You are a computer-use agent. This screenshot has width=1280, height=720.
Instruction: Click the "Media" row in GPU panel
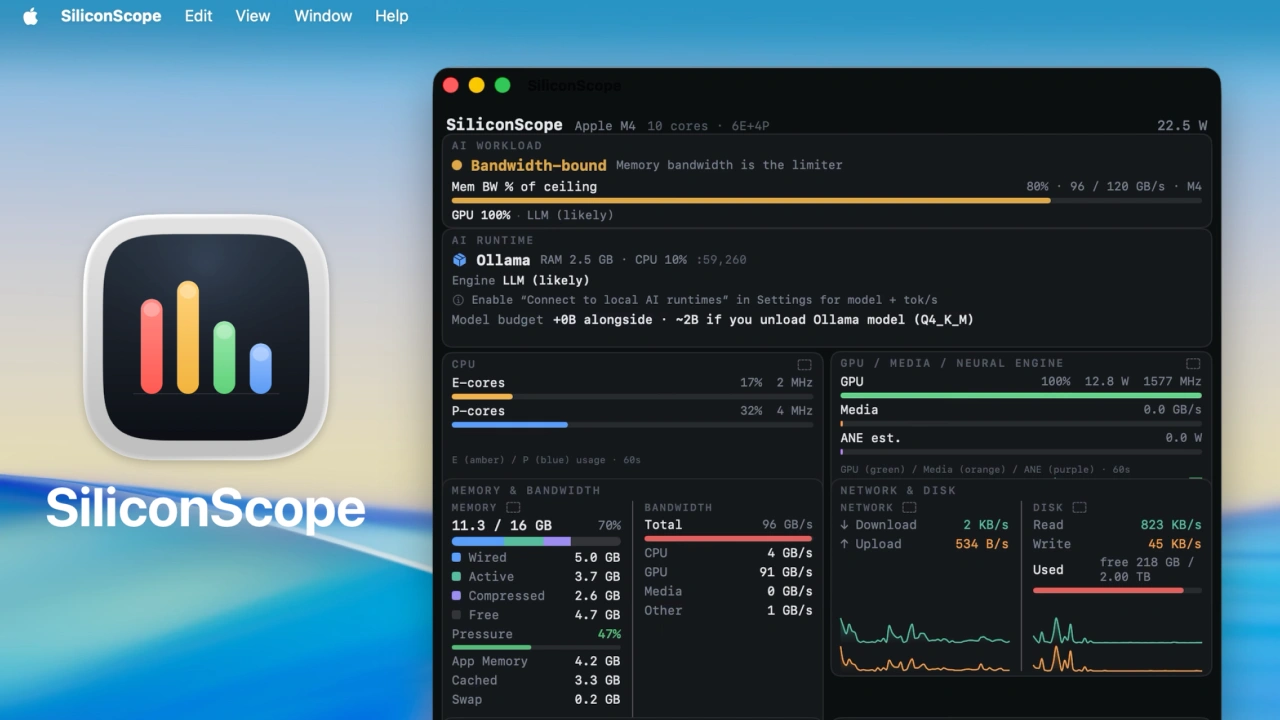coord(1021,410)
